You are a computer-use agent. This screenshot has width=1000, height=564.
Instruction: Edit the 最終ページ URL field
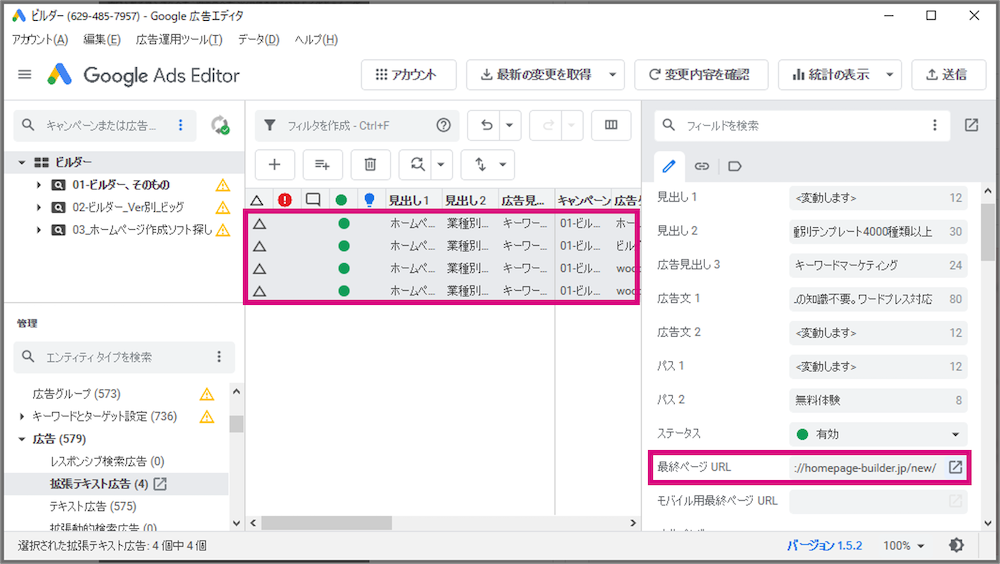tap(867, 467)
